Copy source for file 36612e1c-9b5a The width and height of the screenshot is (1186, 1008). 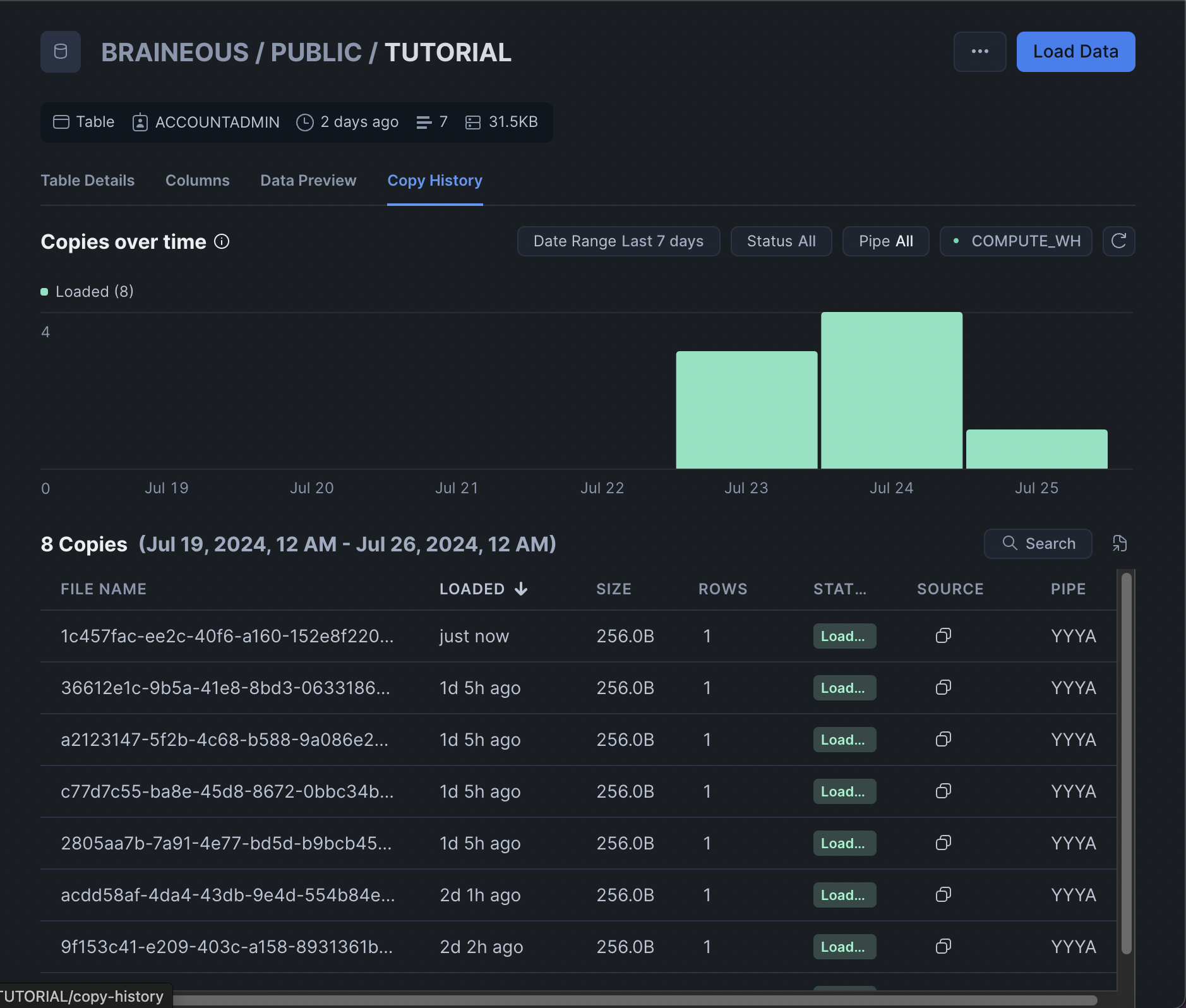(943, 688)
